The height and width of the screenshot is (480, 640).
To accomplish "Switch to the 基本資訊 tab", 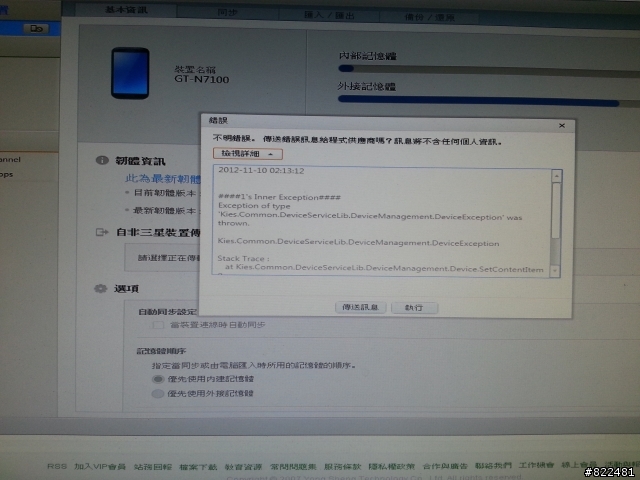I will tap(126, 9).
